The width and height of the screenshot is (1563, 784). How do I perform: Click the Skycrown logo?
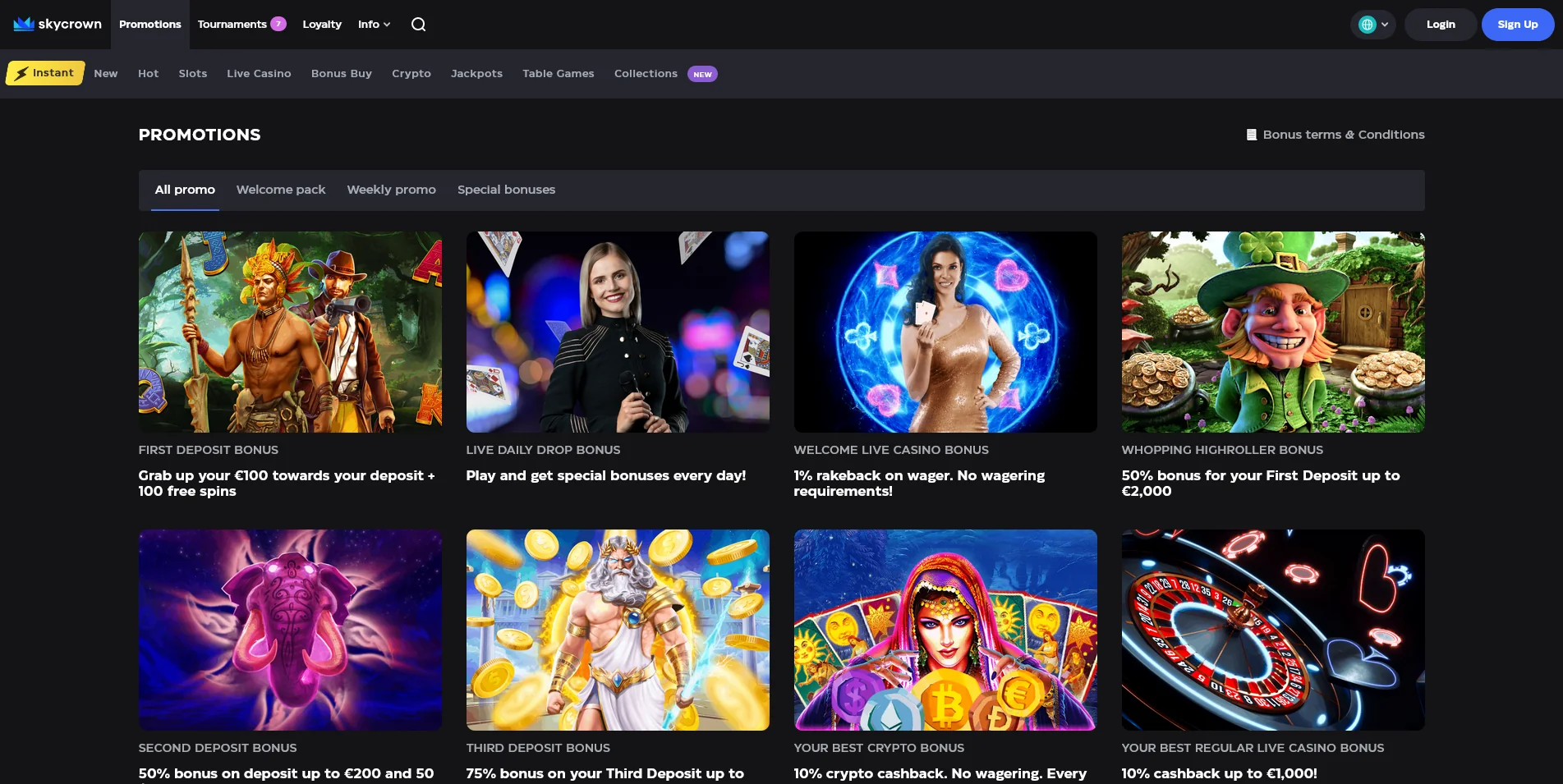coord(57,24)
